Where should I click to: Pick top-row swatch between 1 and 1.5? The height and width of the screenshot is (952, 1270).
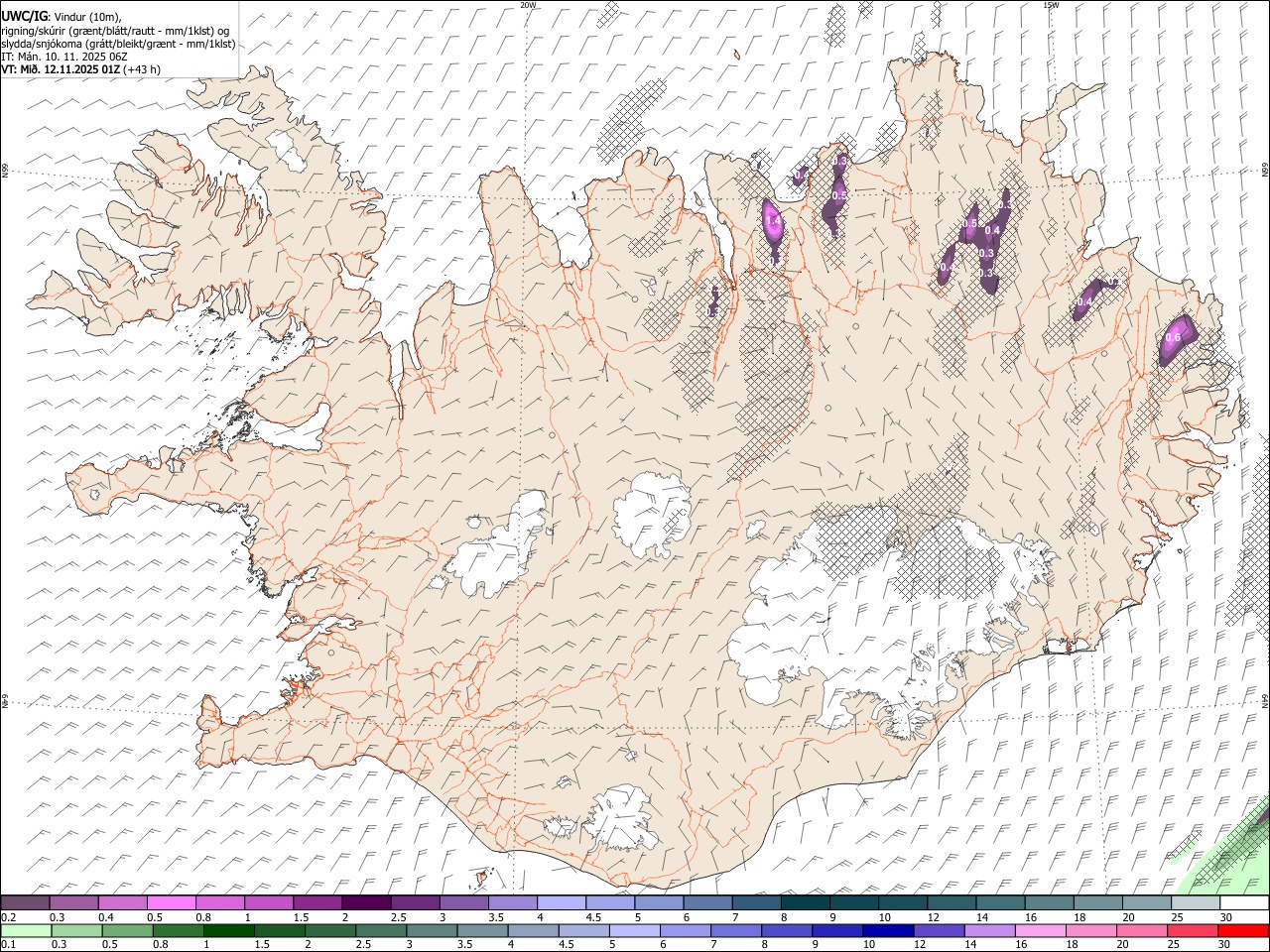pyautogui.click(x=268, y=903)
